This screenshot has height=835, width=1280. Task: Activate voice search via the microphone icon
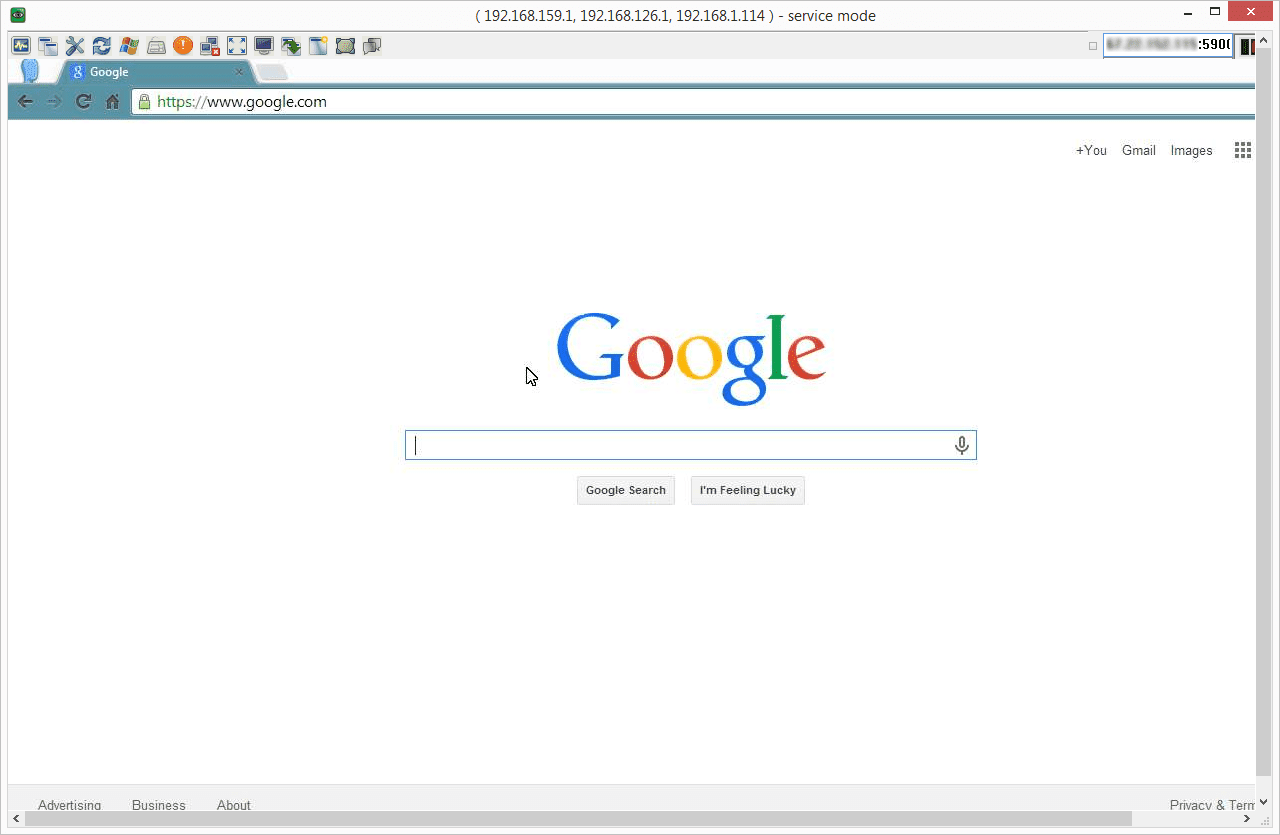[x=961, y=445]
